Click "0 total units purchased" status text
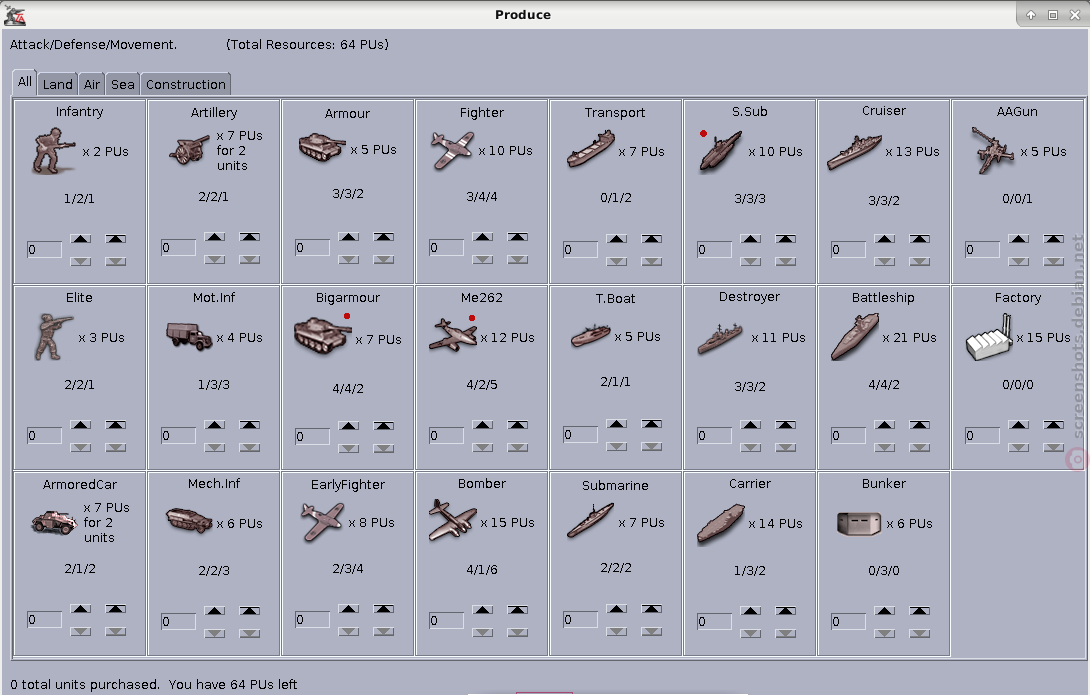Screen dimensions: 1090x695 coord(84,685)
